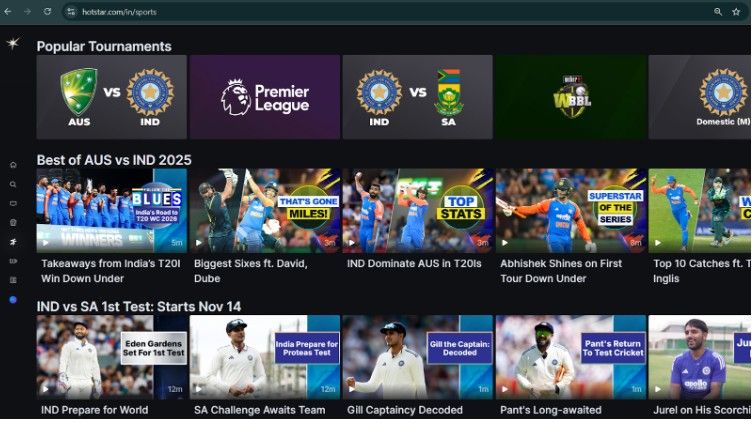
Task: Open the Movies sidebar icon
Action: click(13, 223)
